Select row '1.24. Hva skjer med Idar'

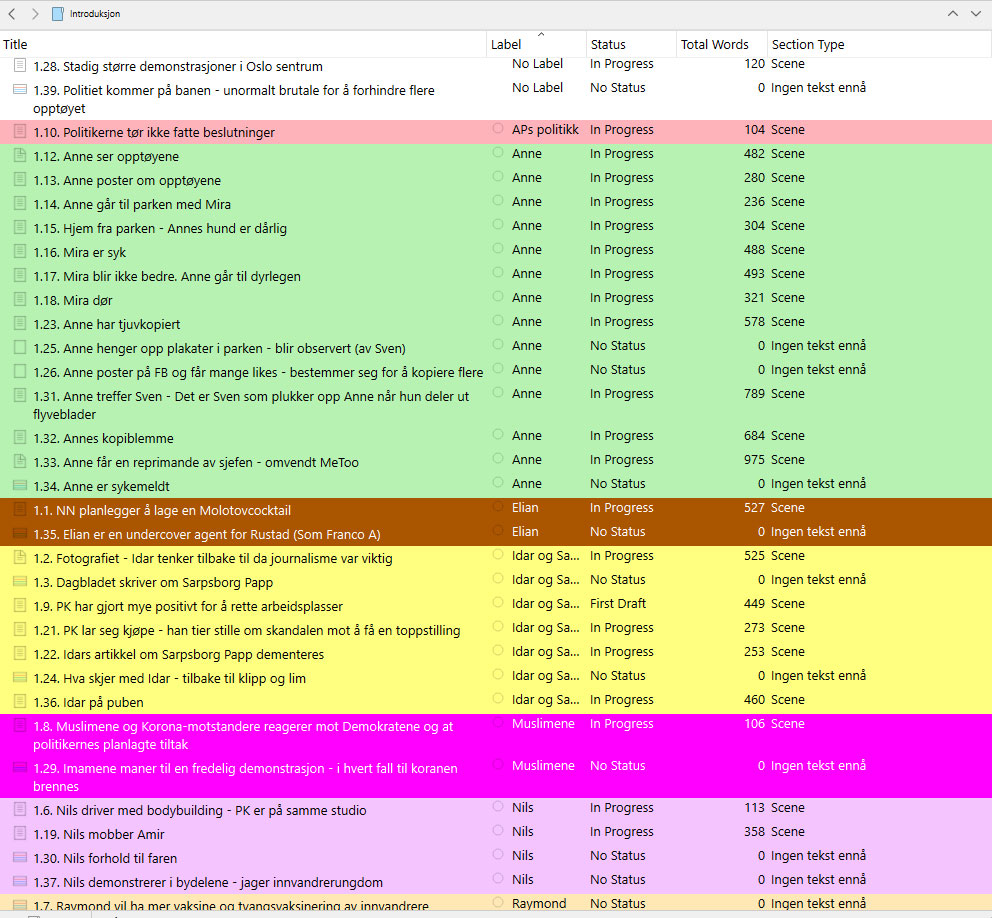[x=496, y=678]
